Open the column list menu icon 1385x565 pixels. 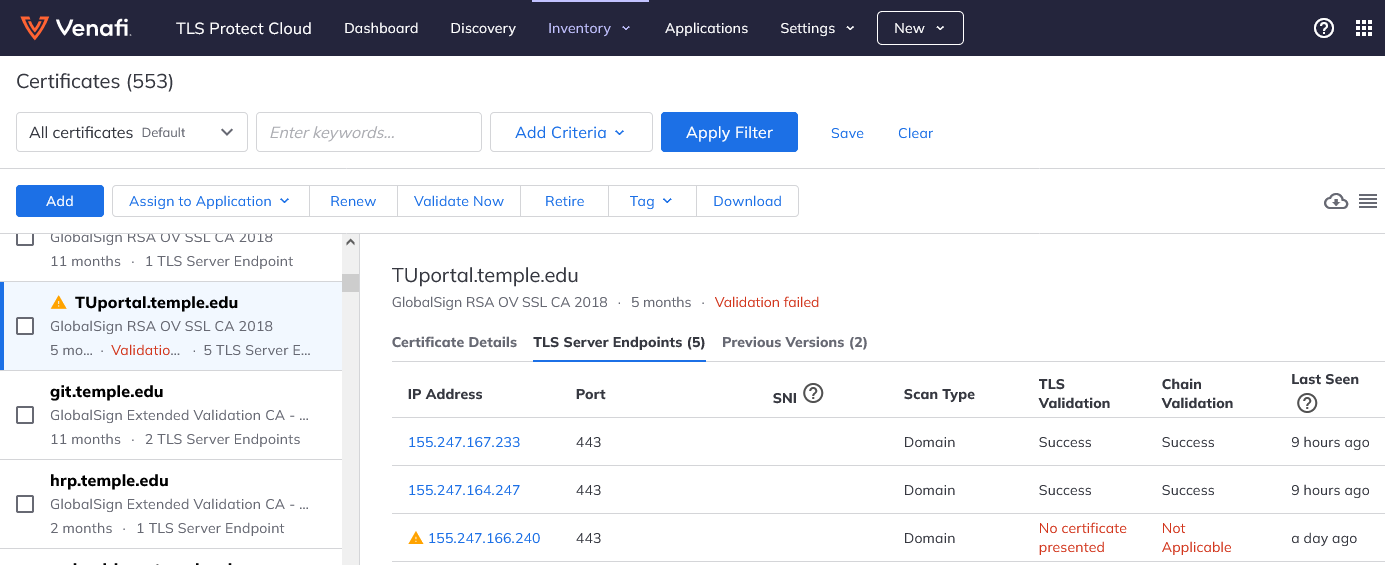[1368, 201]
